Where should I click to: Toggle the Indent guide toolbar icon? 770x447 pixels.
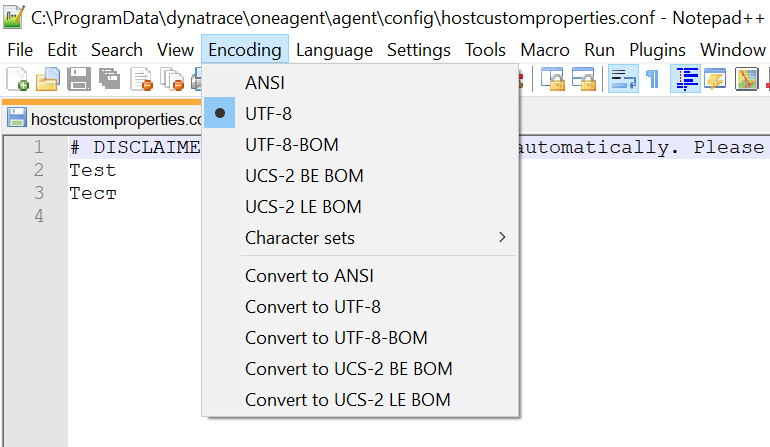(685, 79)
